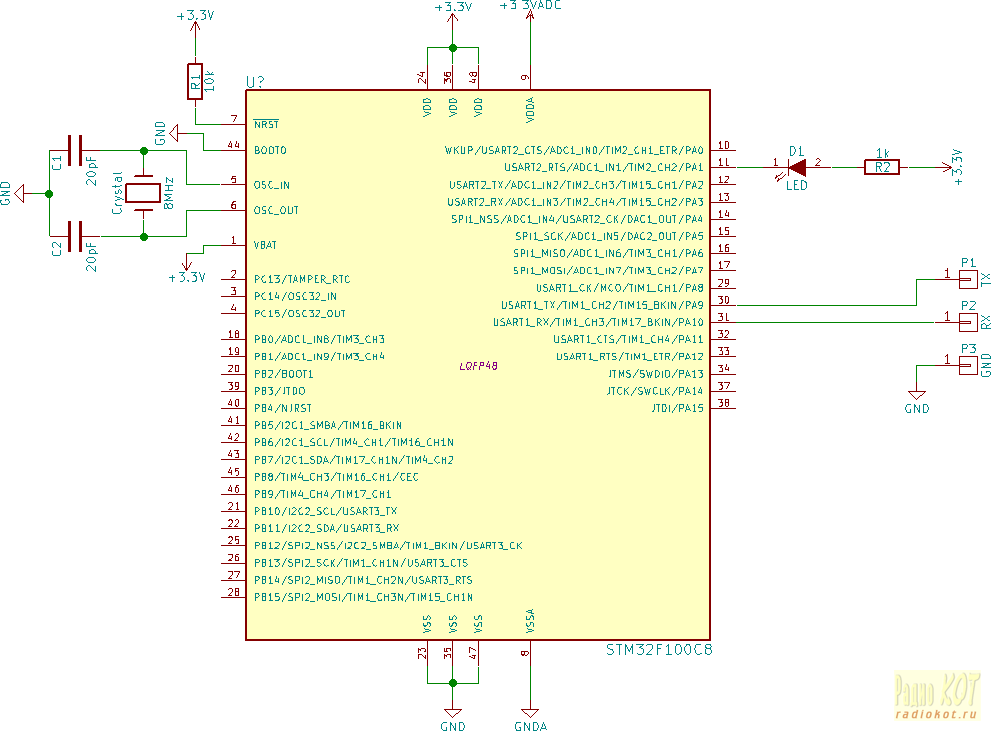
Task: Click the P1 TX connector
Action: coord(968,279)
